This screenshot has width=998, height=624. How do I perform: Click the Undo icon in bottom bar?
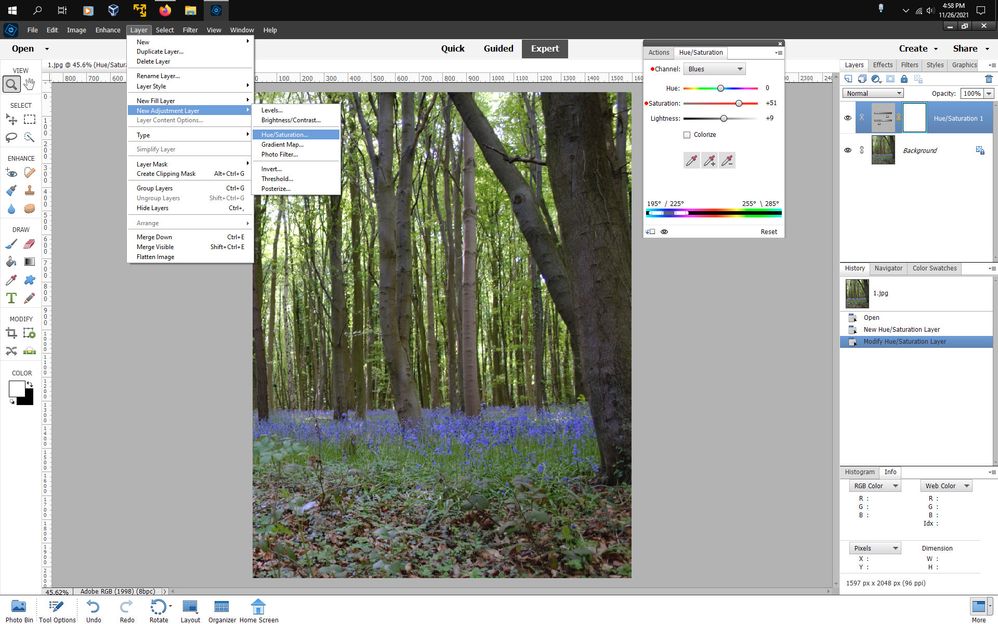pyautogui.click(x=93, y=608)
